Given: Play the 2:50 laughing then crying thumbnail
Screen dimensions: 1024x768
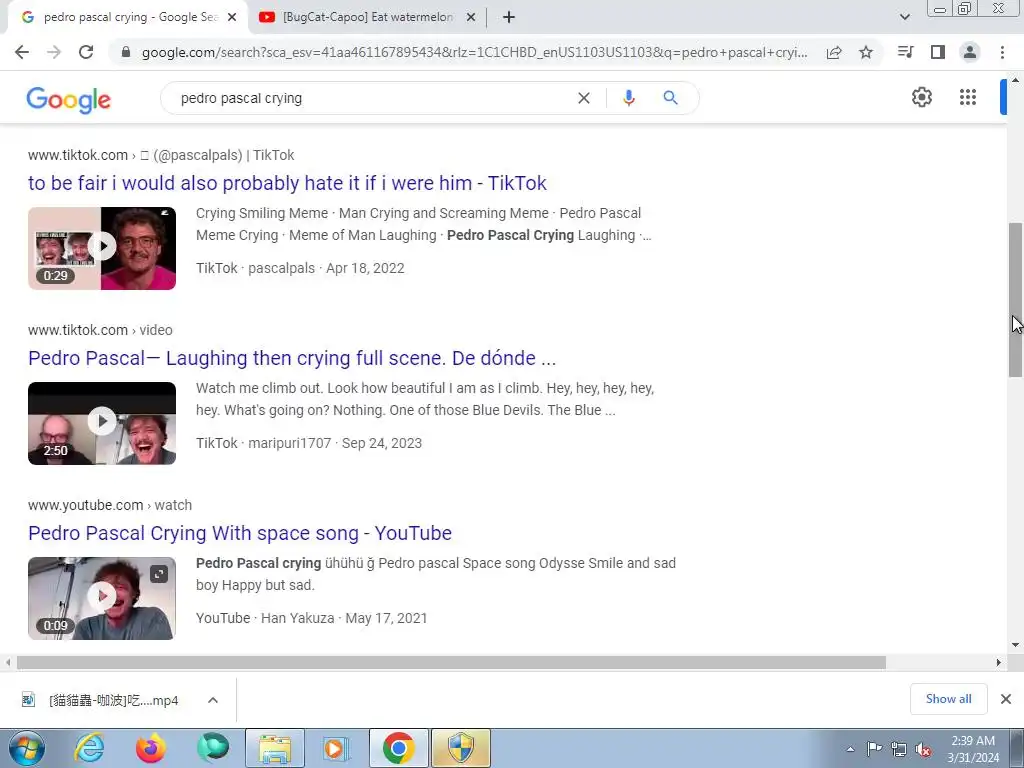Looking at the screenshot, I should pyautogui.click(x=102, y=423).
